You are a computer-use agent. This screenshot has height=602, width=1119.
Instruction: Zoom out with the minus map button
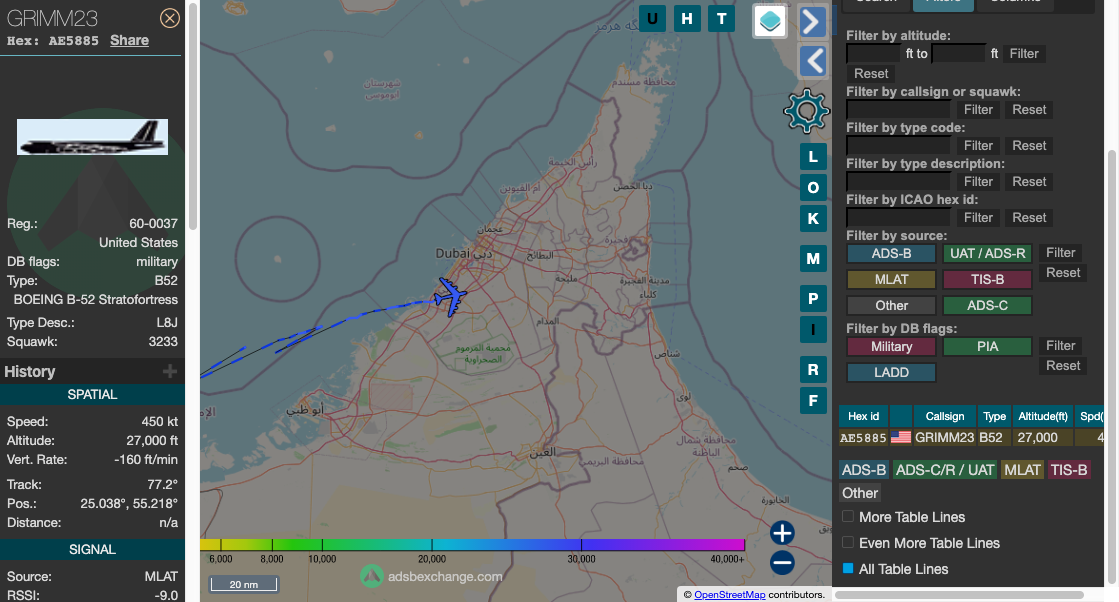[x=782, y=563]
